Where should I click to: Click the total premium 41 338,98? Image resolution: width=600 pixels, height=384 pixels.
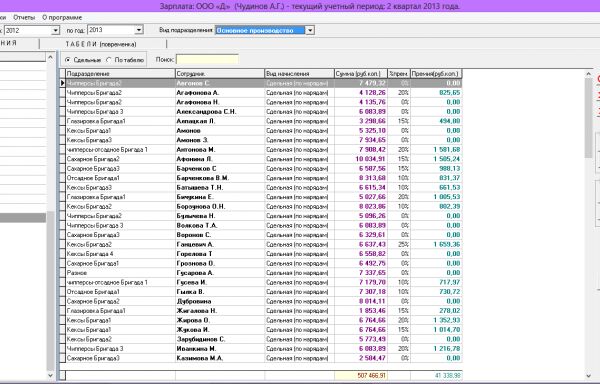pyautogui.click(x=436, y=376)
